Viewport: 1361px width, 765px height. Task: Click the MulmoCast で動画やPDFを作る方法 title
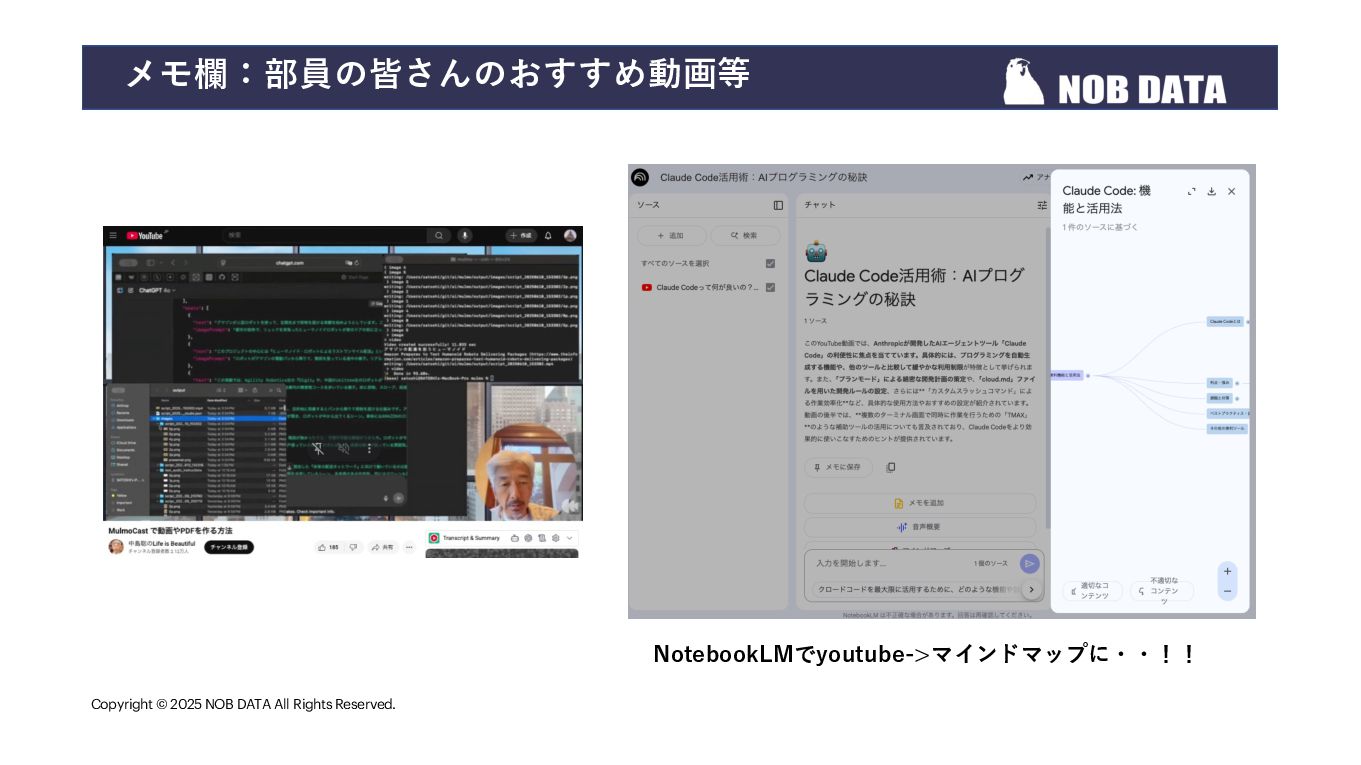click(170, 530)
